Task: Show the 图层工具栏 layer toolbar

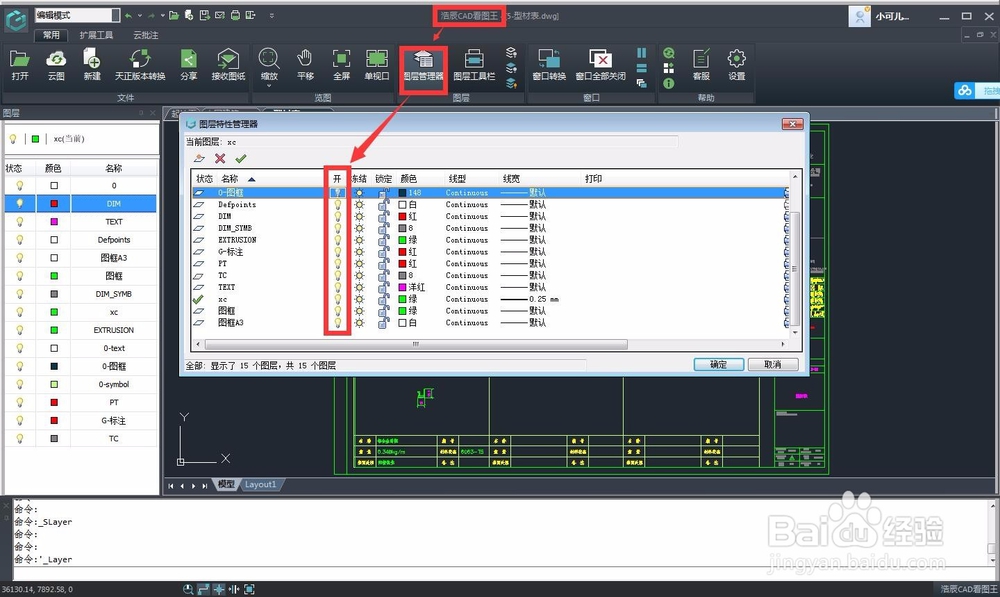Action: pyautogui.click(x=474, y=65)
